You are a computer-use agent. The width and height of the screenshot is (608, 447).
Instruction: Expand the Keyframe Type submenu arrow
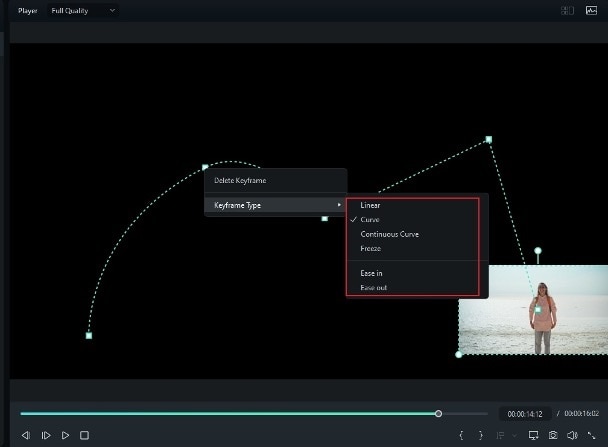click(339, 205)
